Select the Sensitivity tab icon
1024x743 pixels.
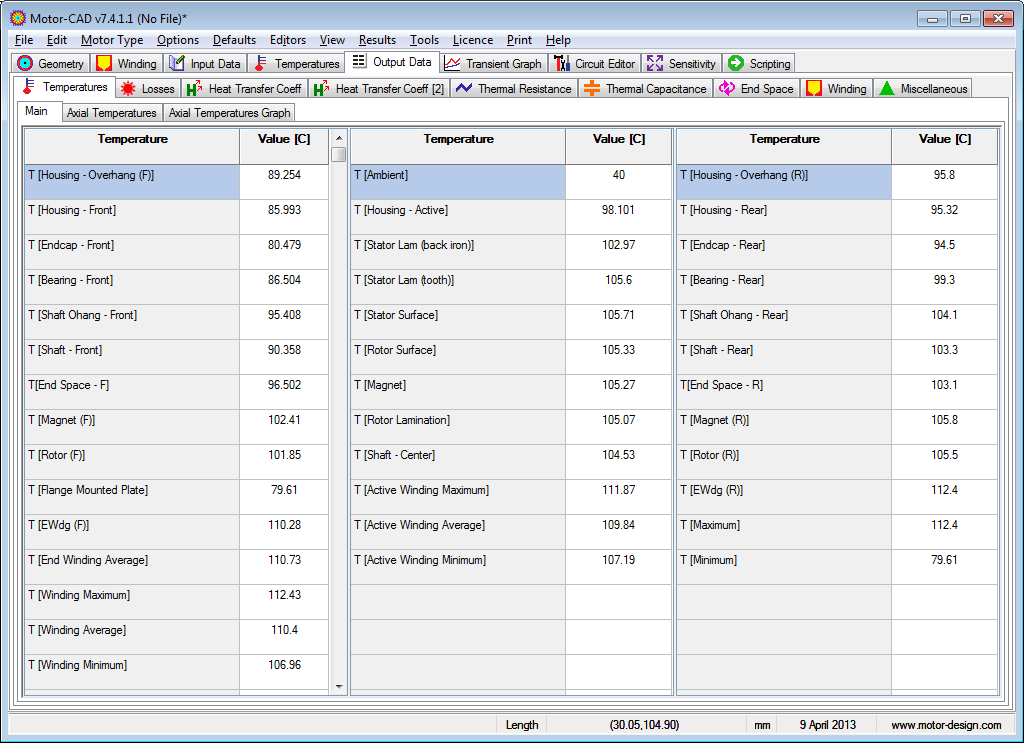(655, 64)
